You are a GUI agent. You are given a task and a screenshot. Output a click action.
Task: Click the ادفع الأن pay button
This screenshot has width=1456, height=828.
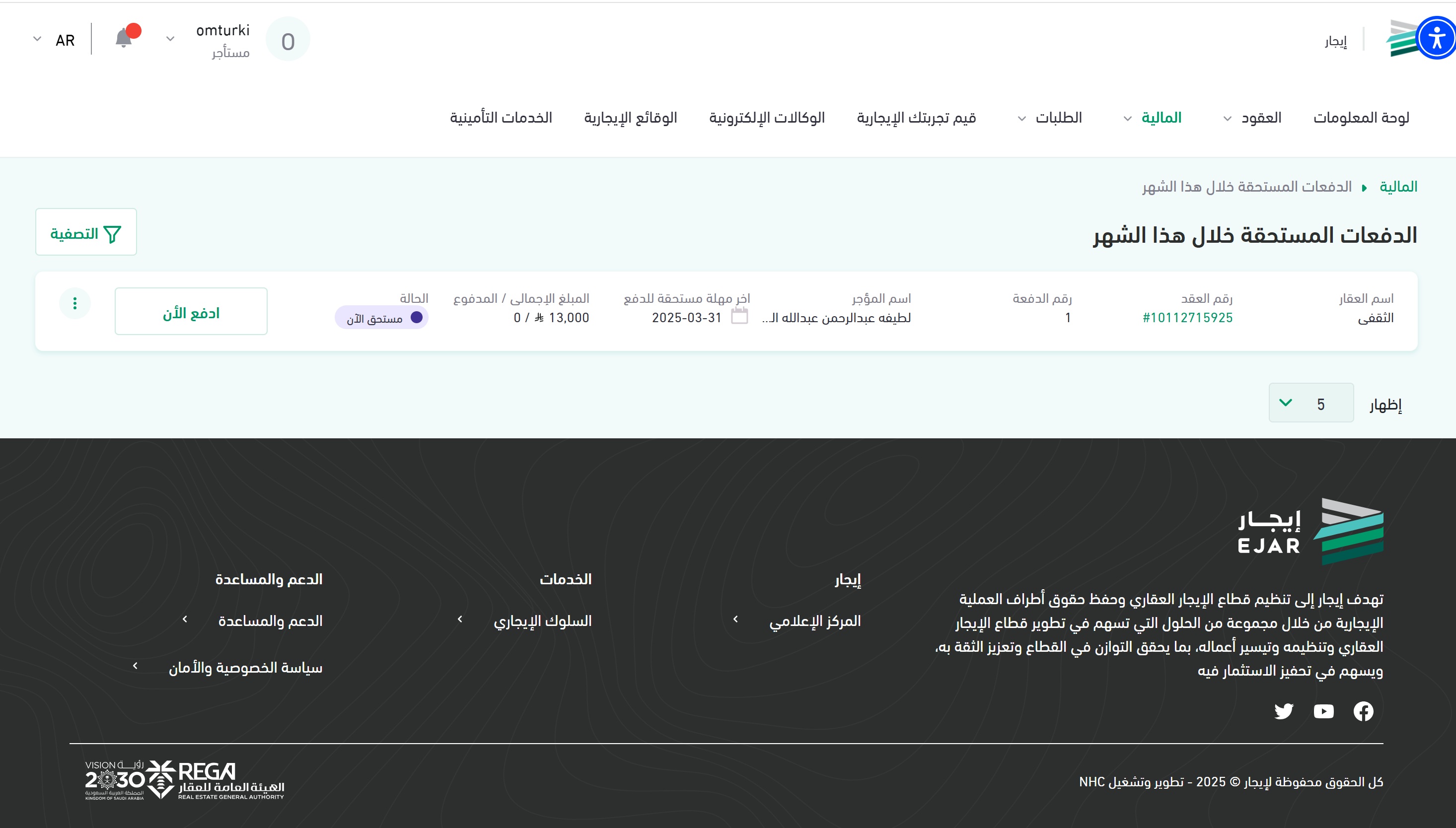191,312
